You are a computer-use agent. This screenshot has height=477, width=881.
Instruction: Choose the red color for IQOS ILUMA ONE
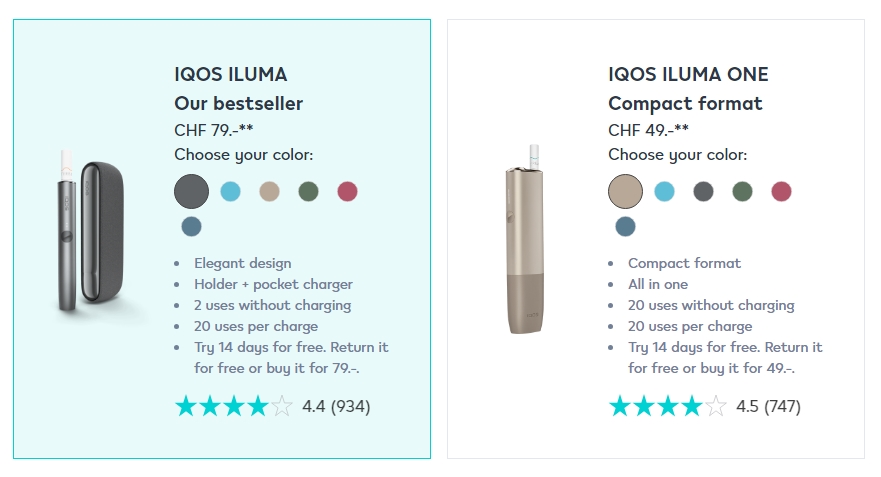(781, 192)
